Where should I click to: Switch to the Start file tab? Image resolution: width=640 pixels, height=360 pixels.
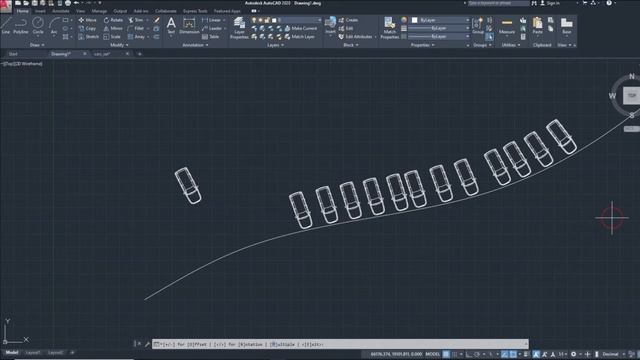tap(13, 54)
